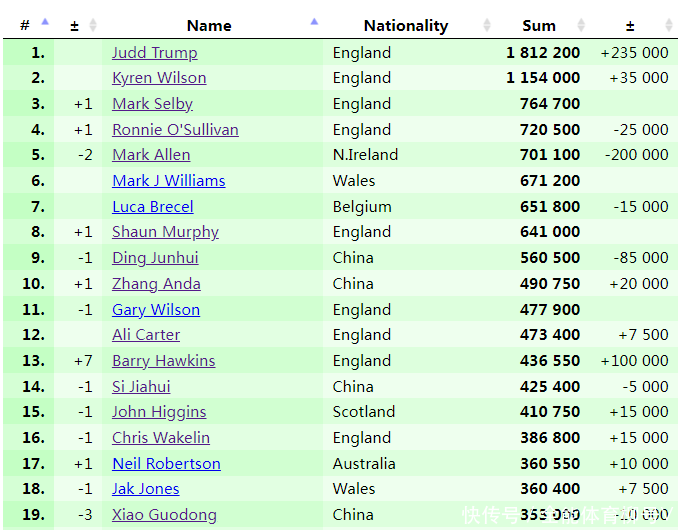Click sort arrows of ± column after Sum

click(x=669, y=25)
